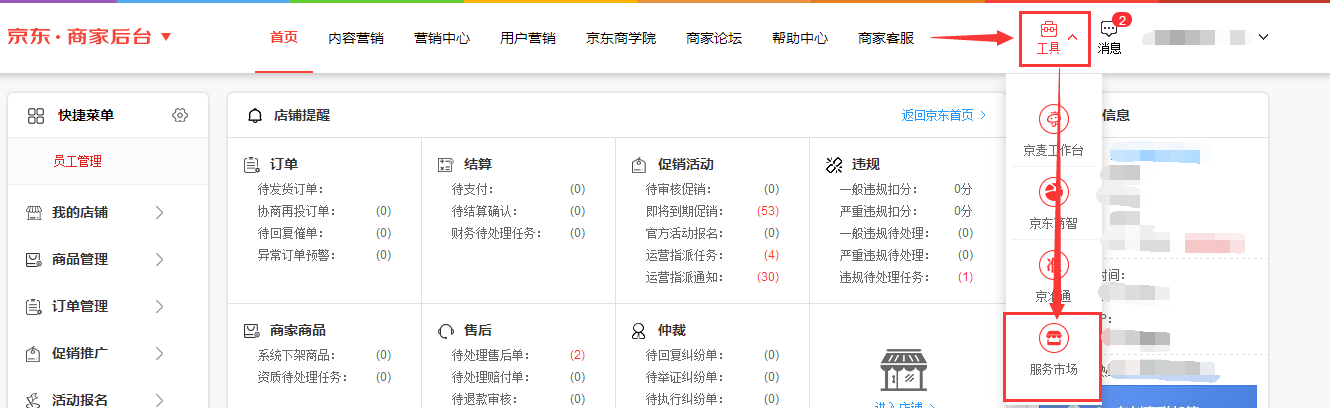Click the 协商再投订单 row
Image resolution: width=1330 pixels, height=408 pixels.
(324, 211)
